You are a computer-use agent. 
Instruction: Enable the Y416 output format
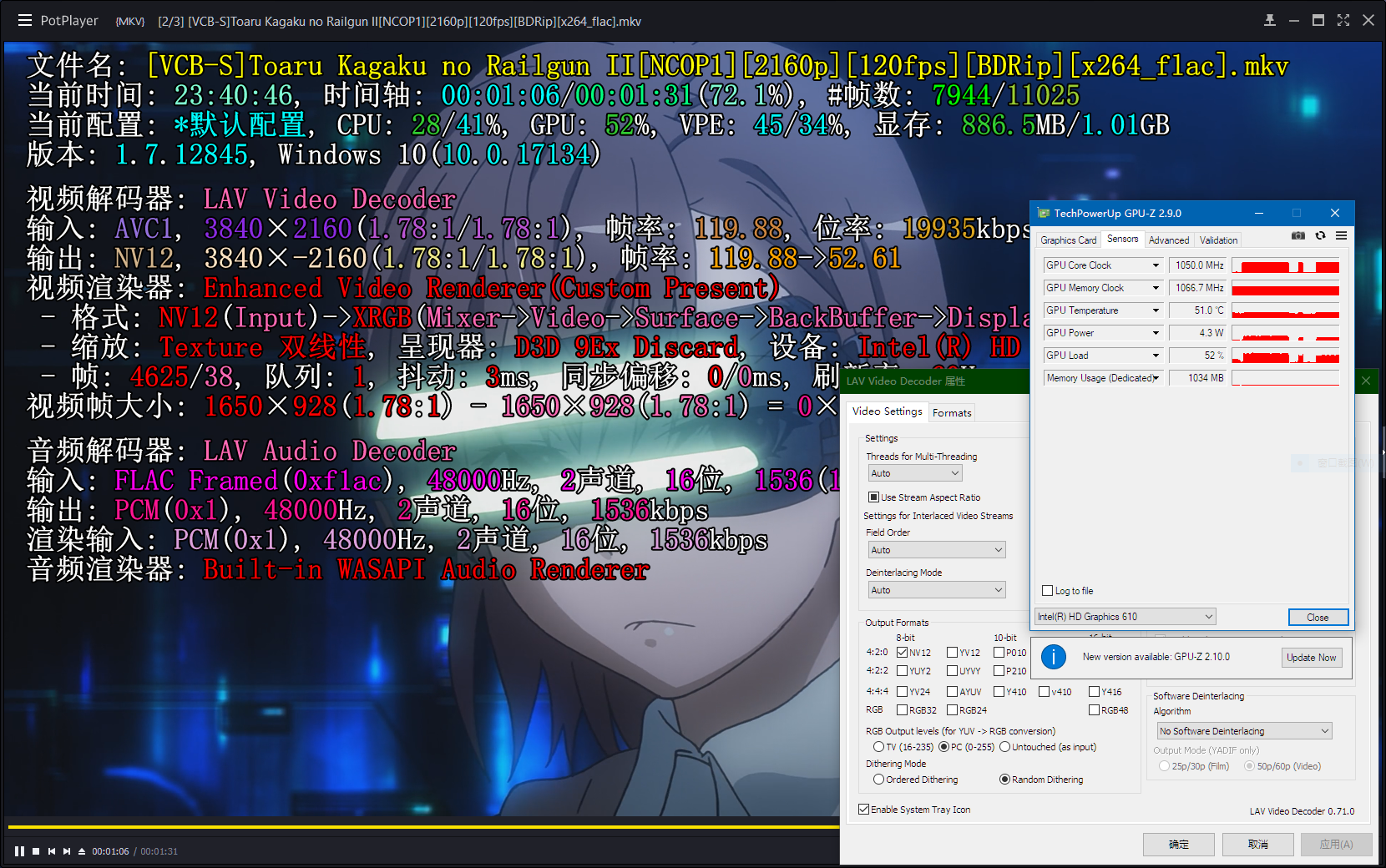1095,692
